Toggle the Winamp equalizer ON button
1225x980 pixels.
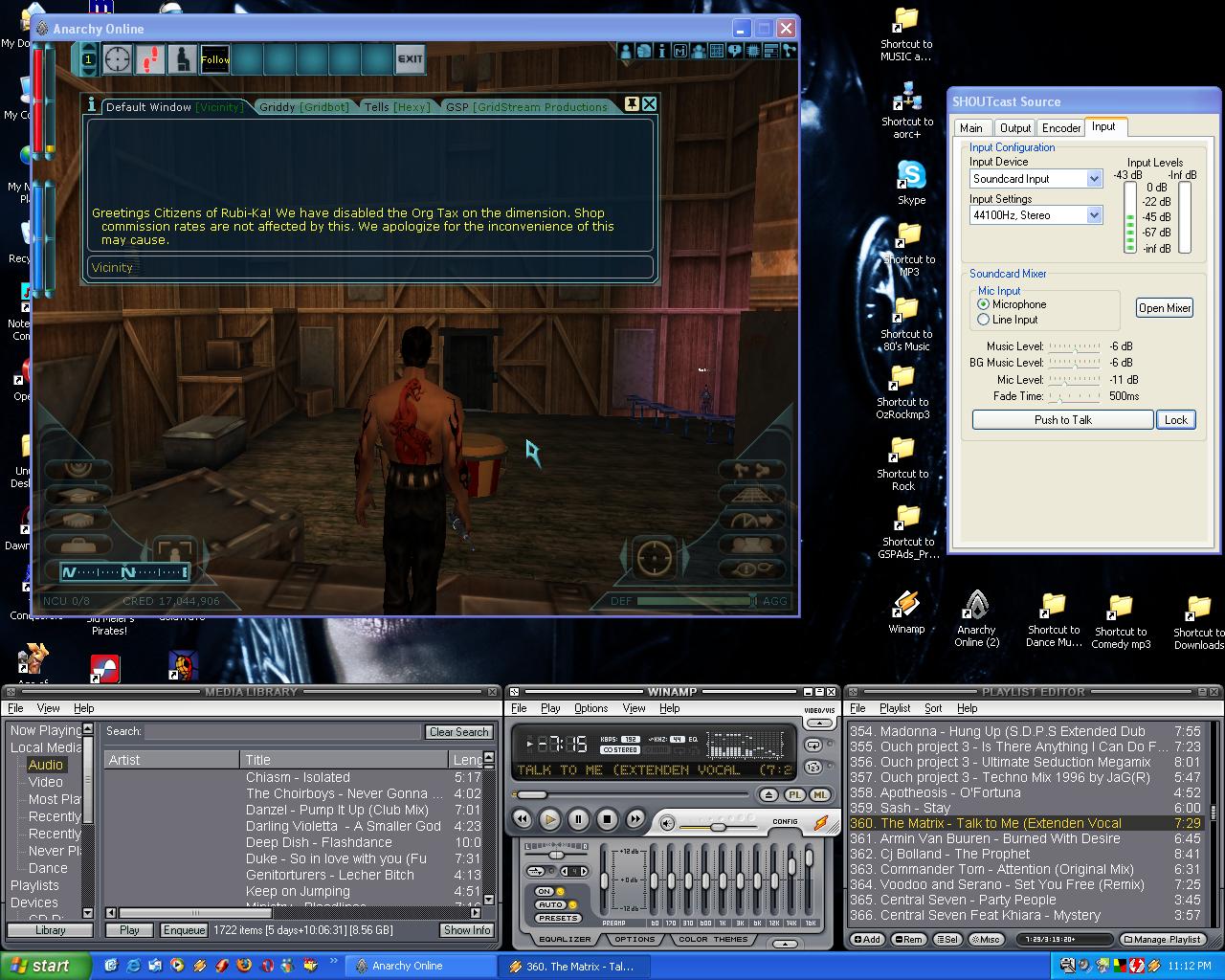point(546,891)
